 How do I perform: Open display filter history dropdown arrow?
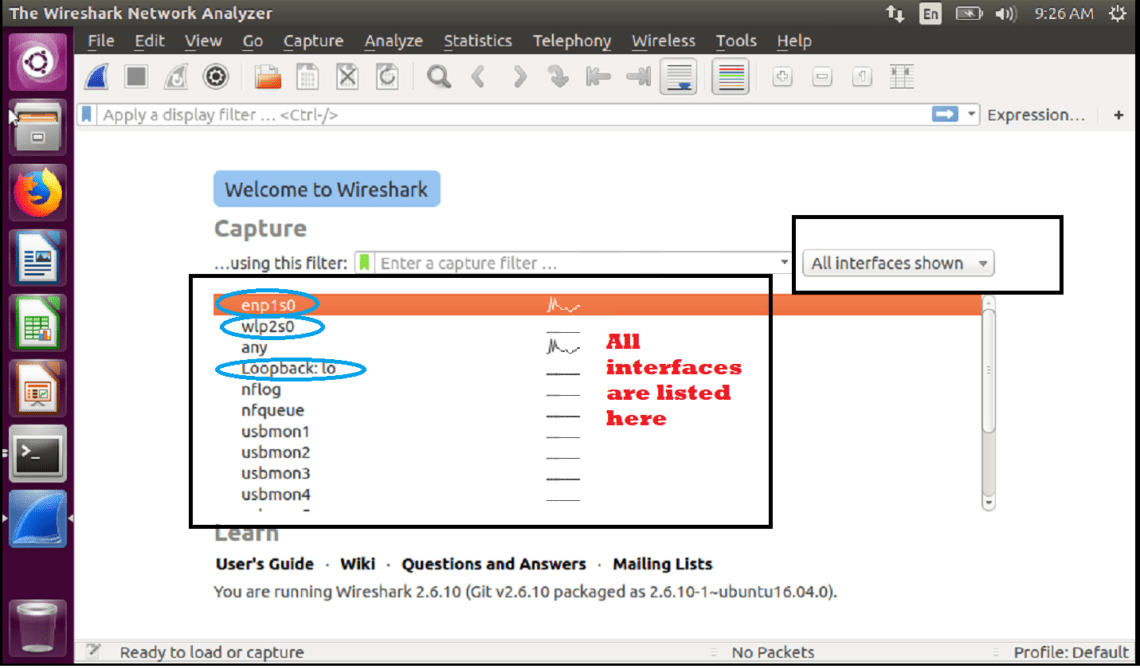coord(971,115)
